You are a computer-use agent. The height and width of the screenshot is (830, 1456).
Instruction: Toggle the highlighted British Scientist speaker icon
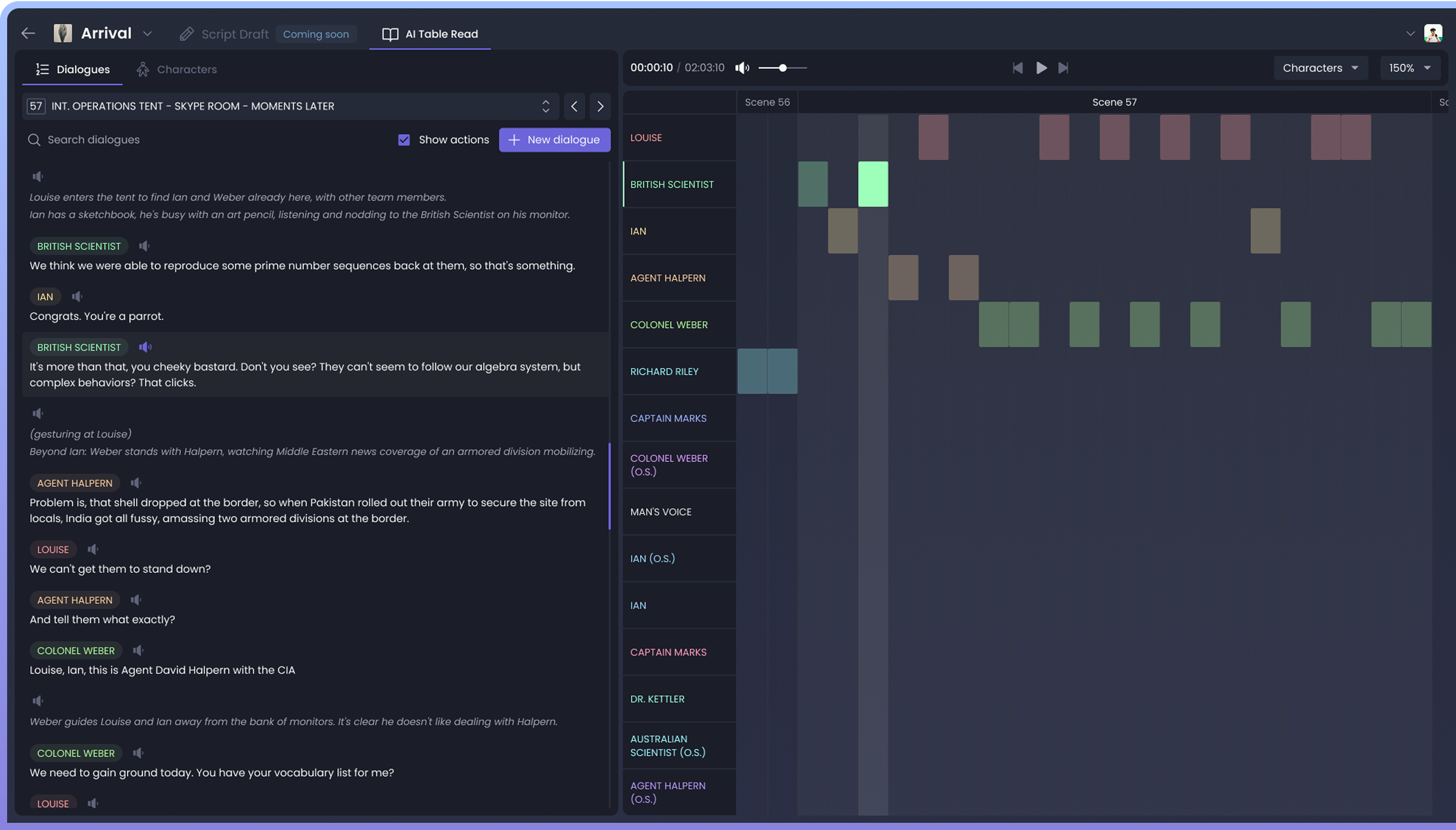[x=145, y=347]
